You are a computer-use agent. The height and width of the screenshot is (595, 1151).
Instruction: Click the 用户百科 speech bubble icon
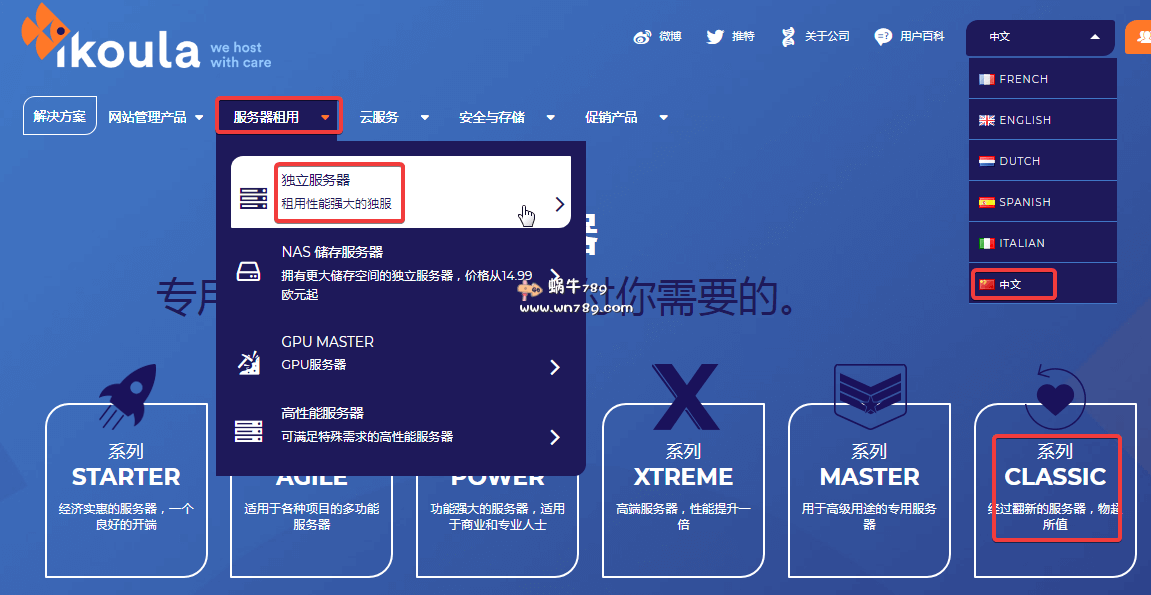point(881,36)
